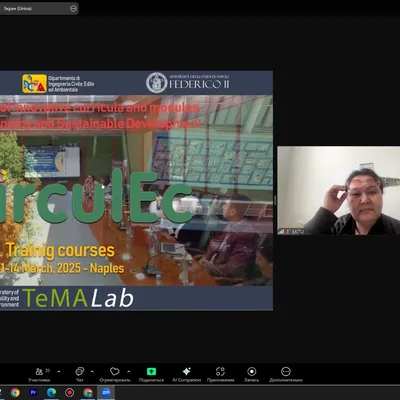Click the shared CirculEc presentation slide
The width and height of the screenshot is (400, 400).
[136, 191]
